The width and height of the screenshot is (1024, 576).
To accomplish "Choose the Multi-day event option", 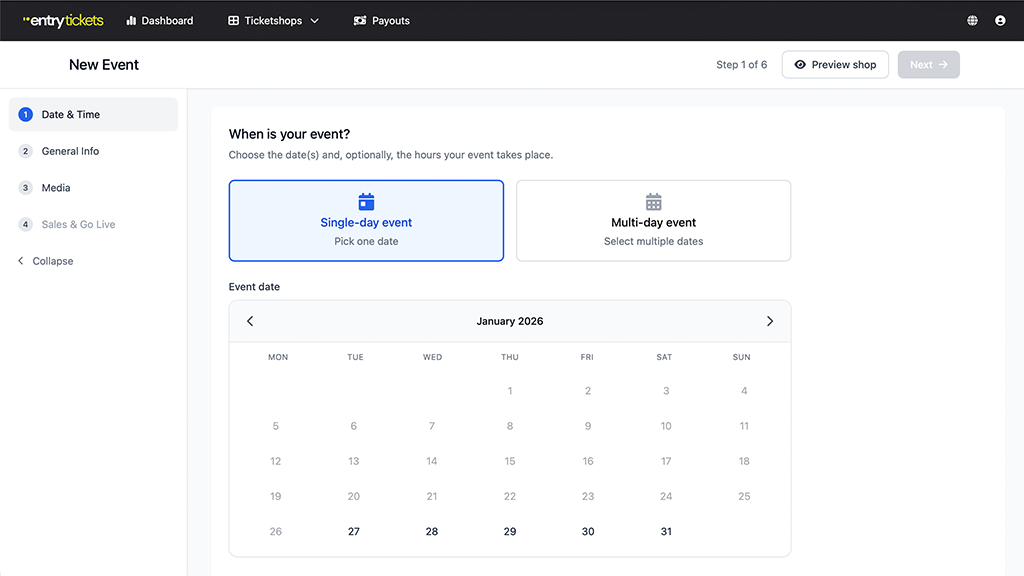I will click(653, 221).
